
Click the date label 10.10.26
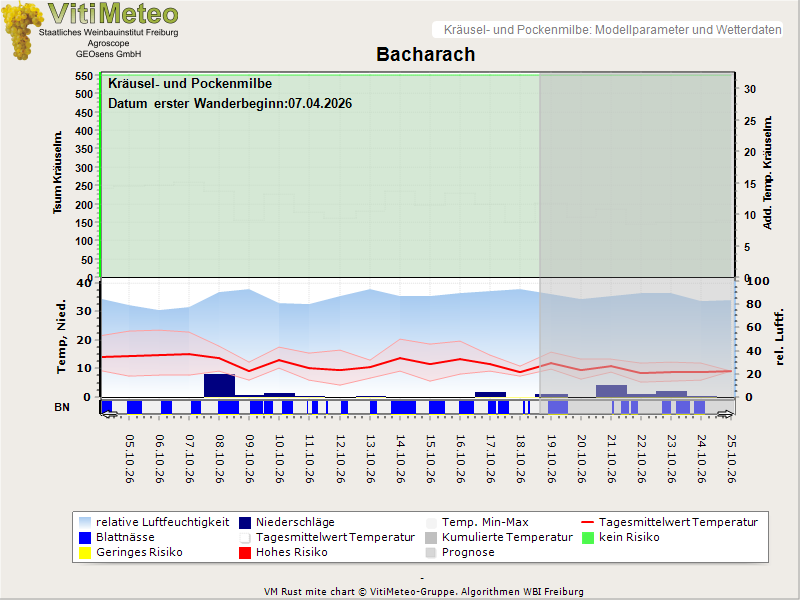[x=280, y=459]
